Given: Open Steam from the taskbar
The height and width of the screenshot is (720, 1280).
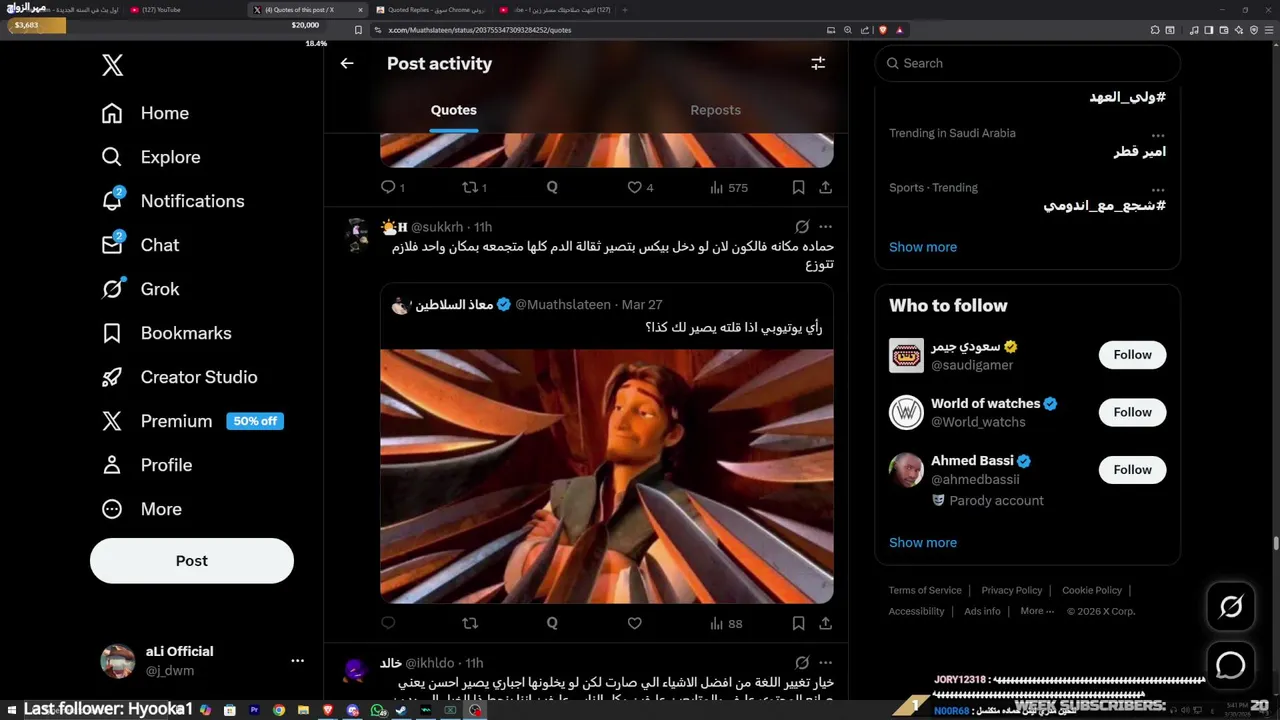Looking at the screenshot, I should click(401, 710).
